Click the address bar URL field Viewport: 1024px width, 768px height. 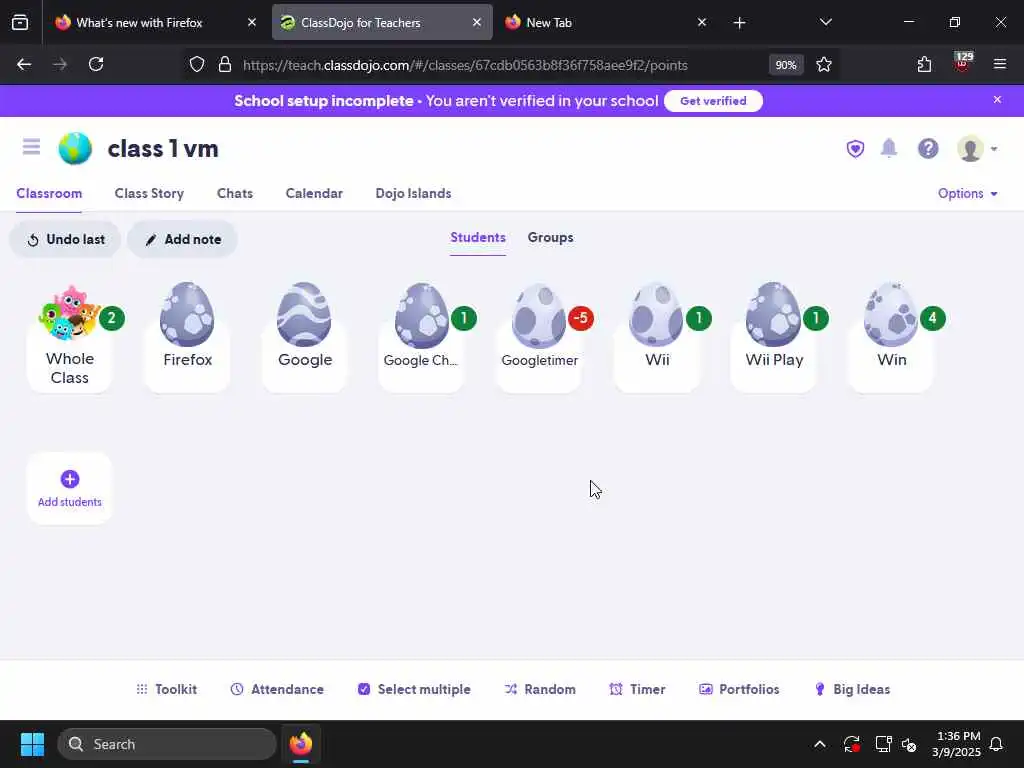pyautogui.click(x=465, y=65)
